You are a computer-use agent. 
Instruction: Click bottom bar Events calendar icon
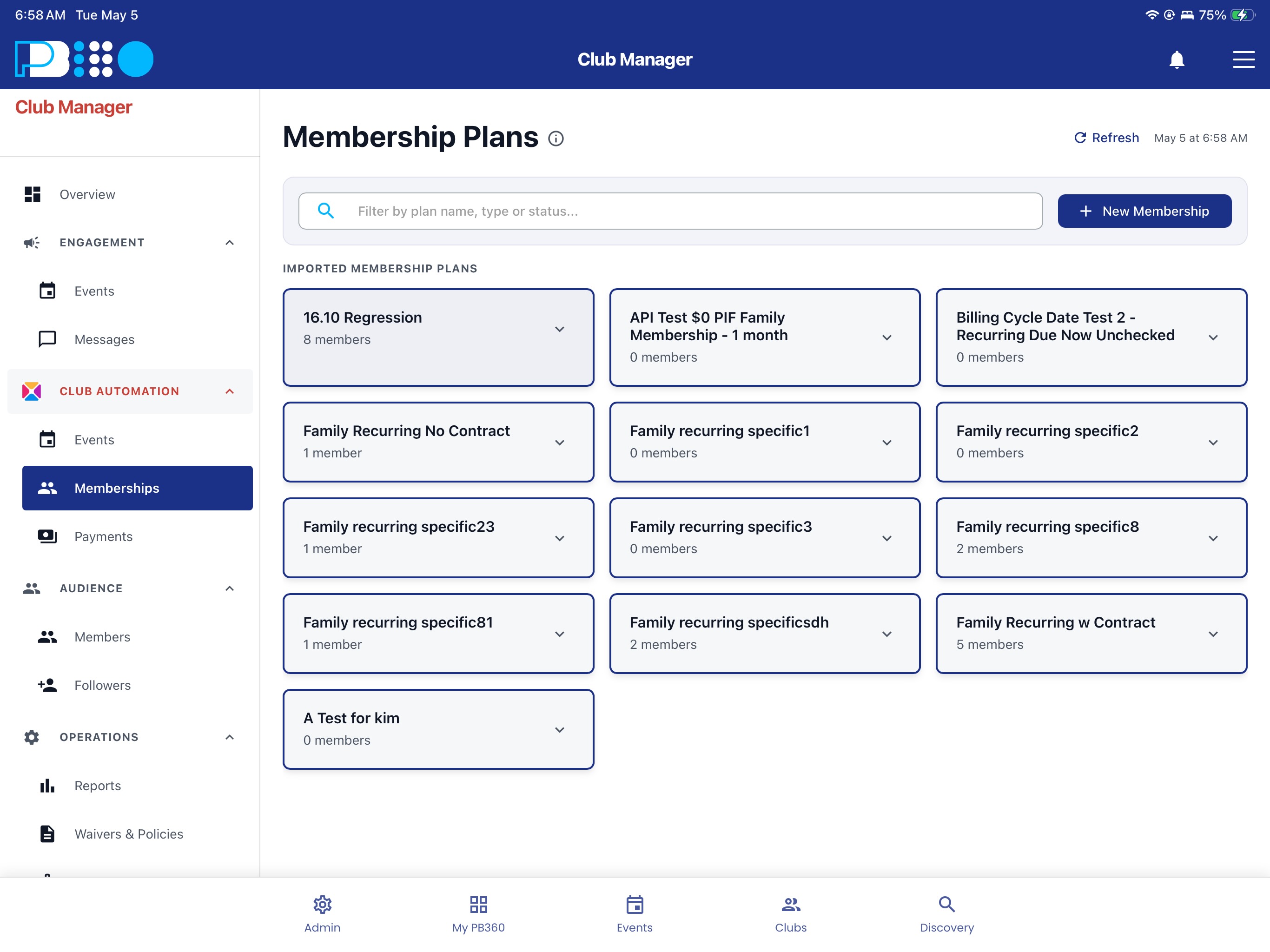(635, 904)
